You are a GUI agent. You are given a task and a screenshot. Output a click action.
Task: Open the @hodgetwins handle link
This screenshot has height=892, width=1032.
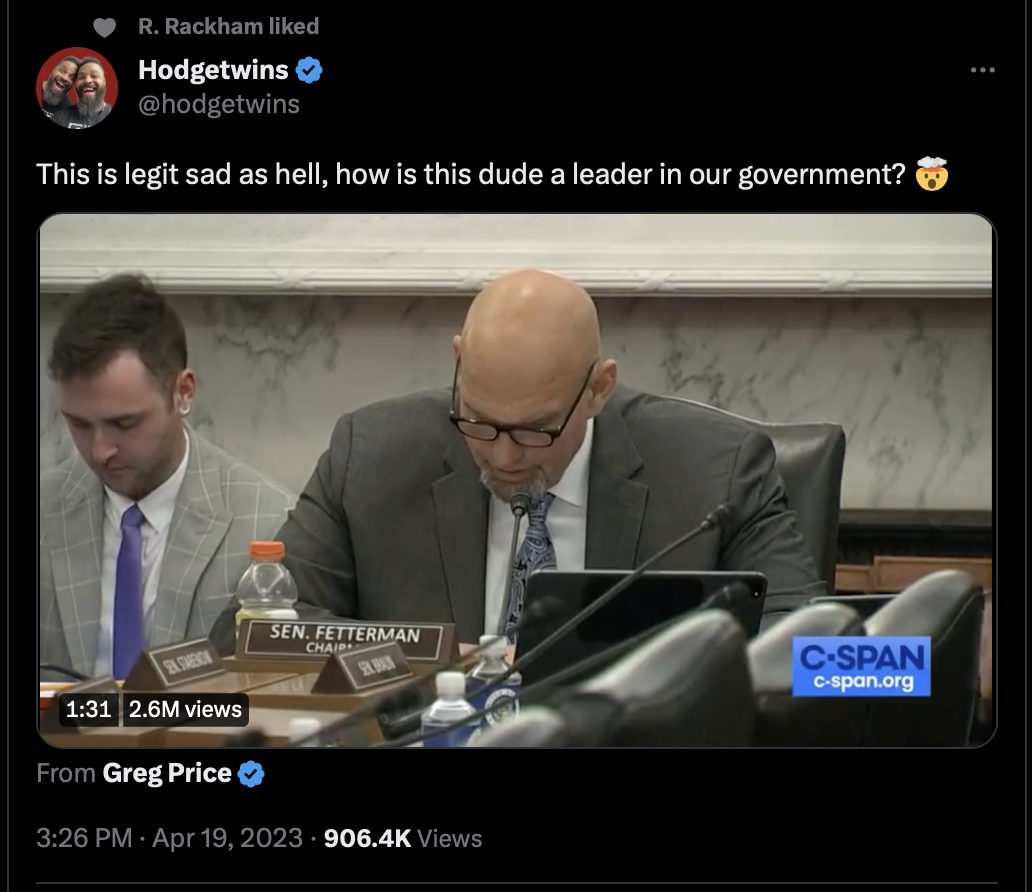[x=219, y=104]
